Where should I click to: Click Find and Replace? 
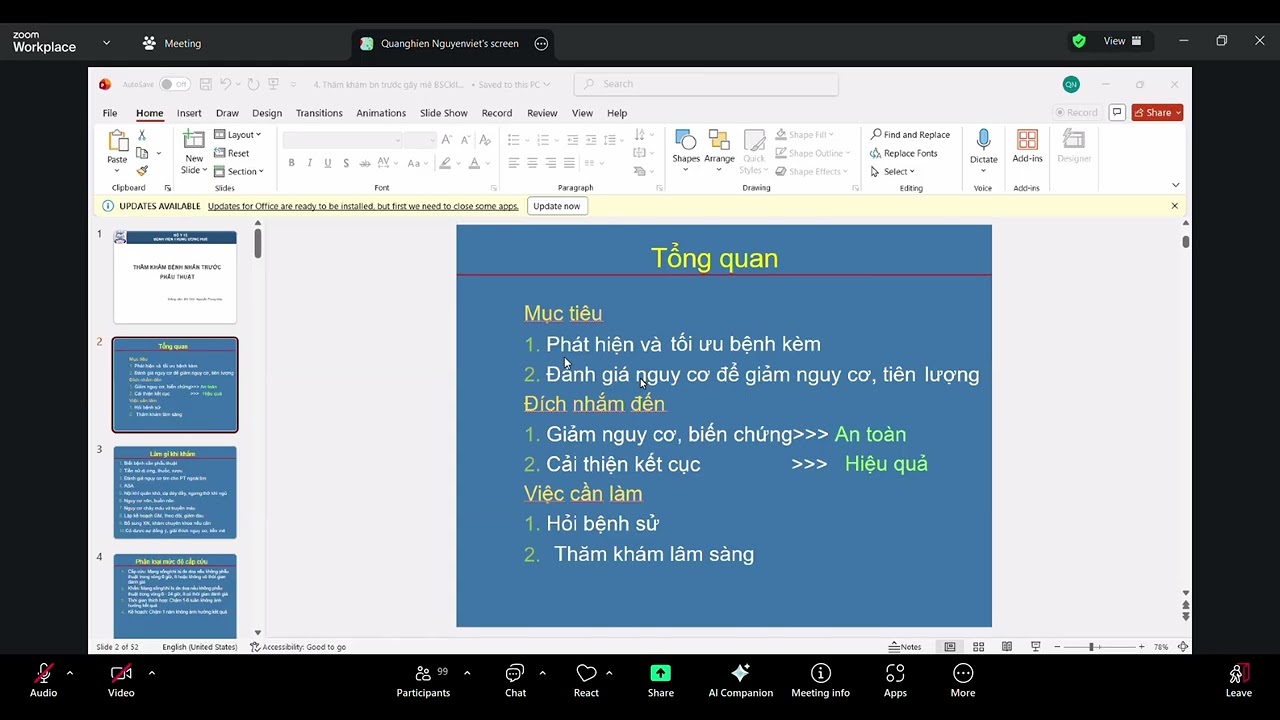pos(909,135)
